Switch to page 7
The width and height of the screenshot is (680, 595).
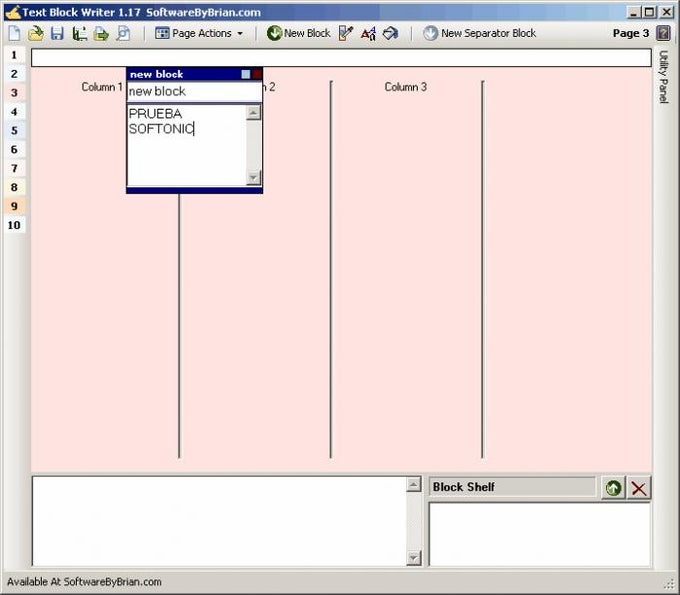pyautogui.click(x=14, y=168)
